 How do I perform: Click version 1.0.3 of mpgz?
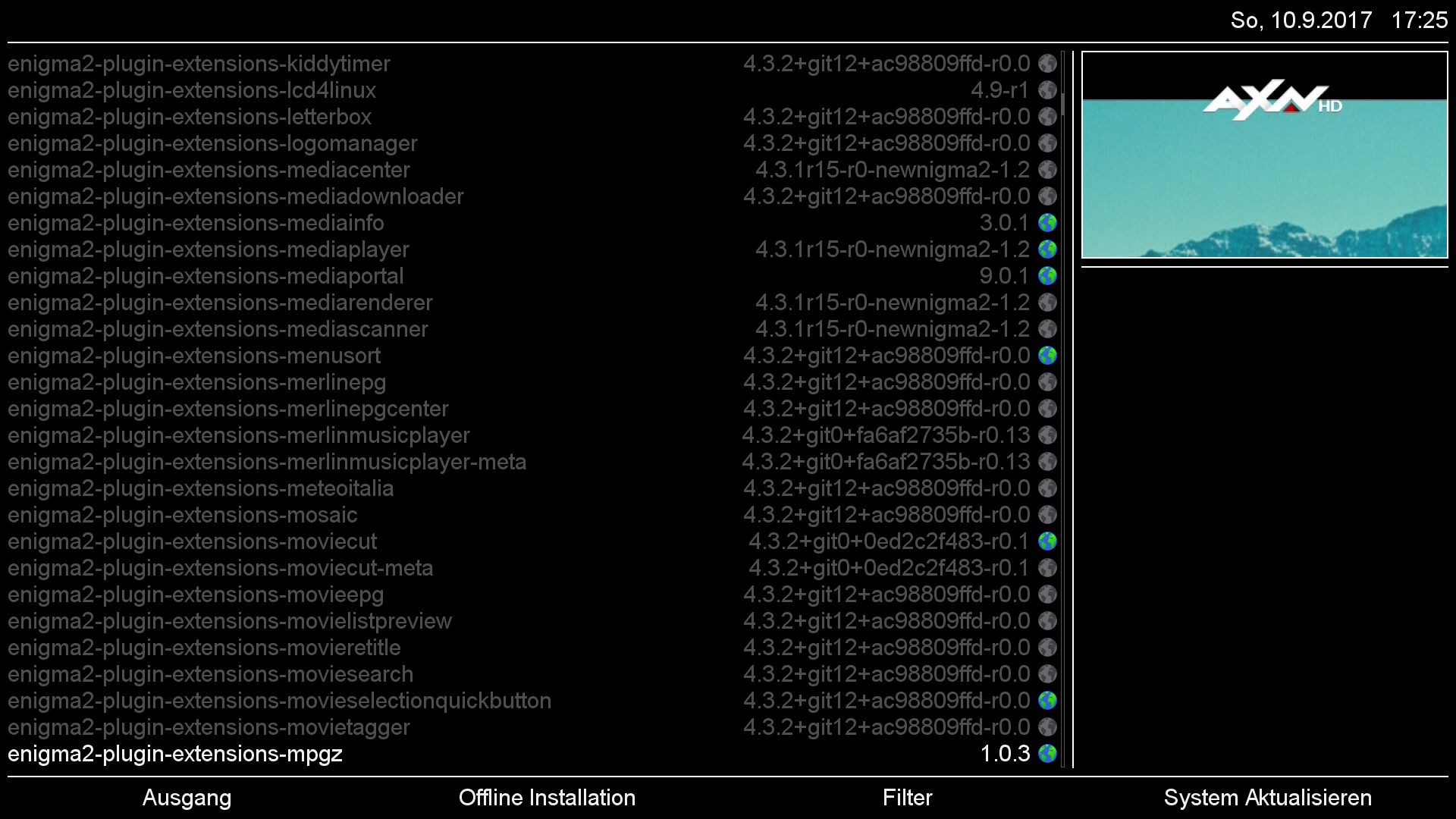pos(1006,754)
